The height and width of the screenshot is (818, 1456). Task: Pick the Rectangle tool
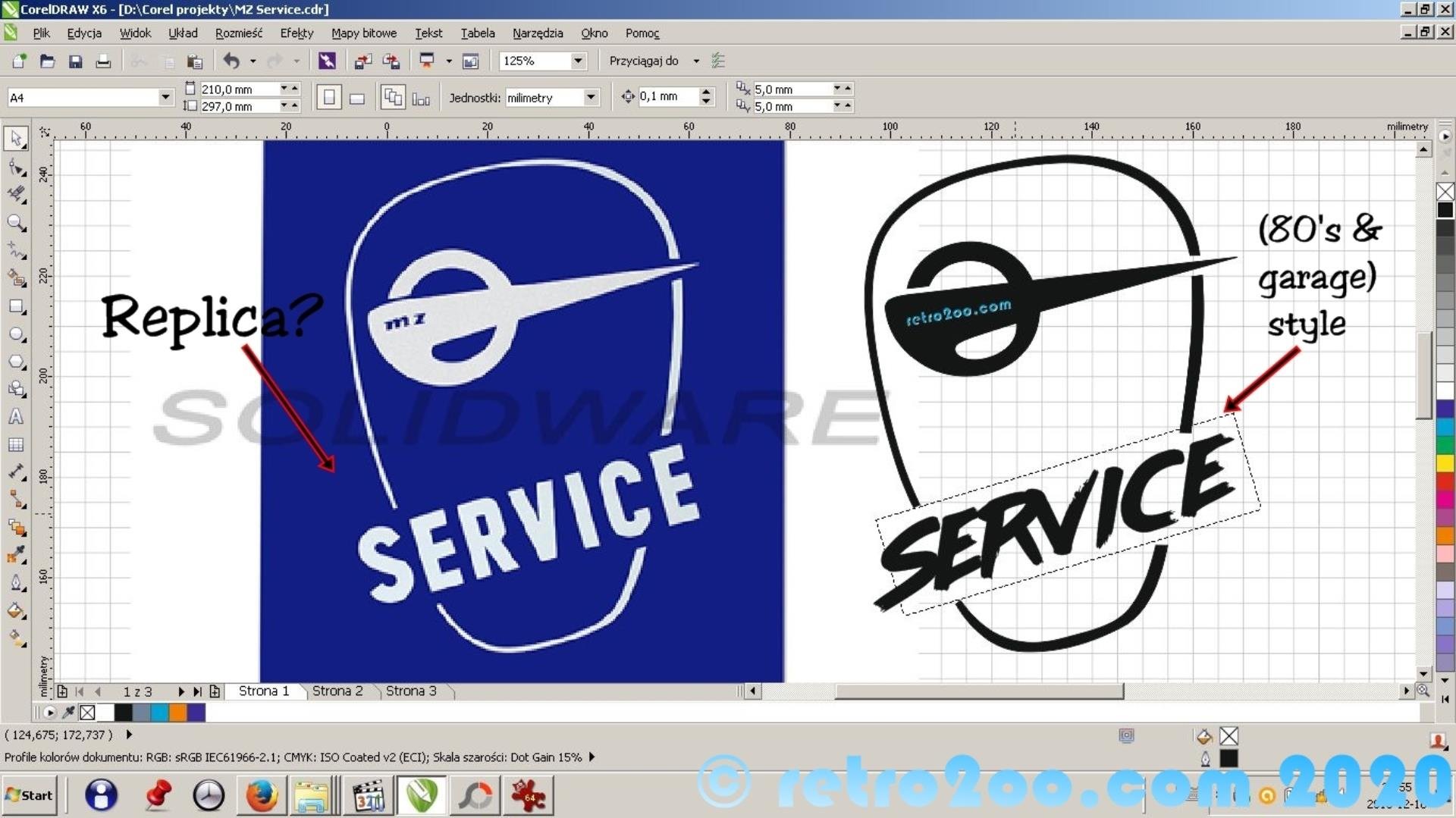pyautogui.click(x=16, y=307)
